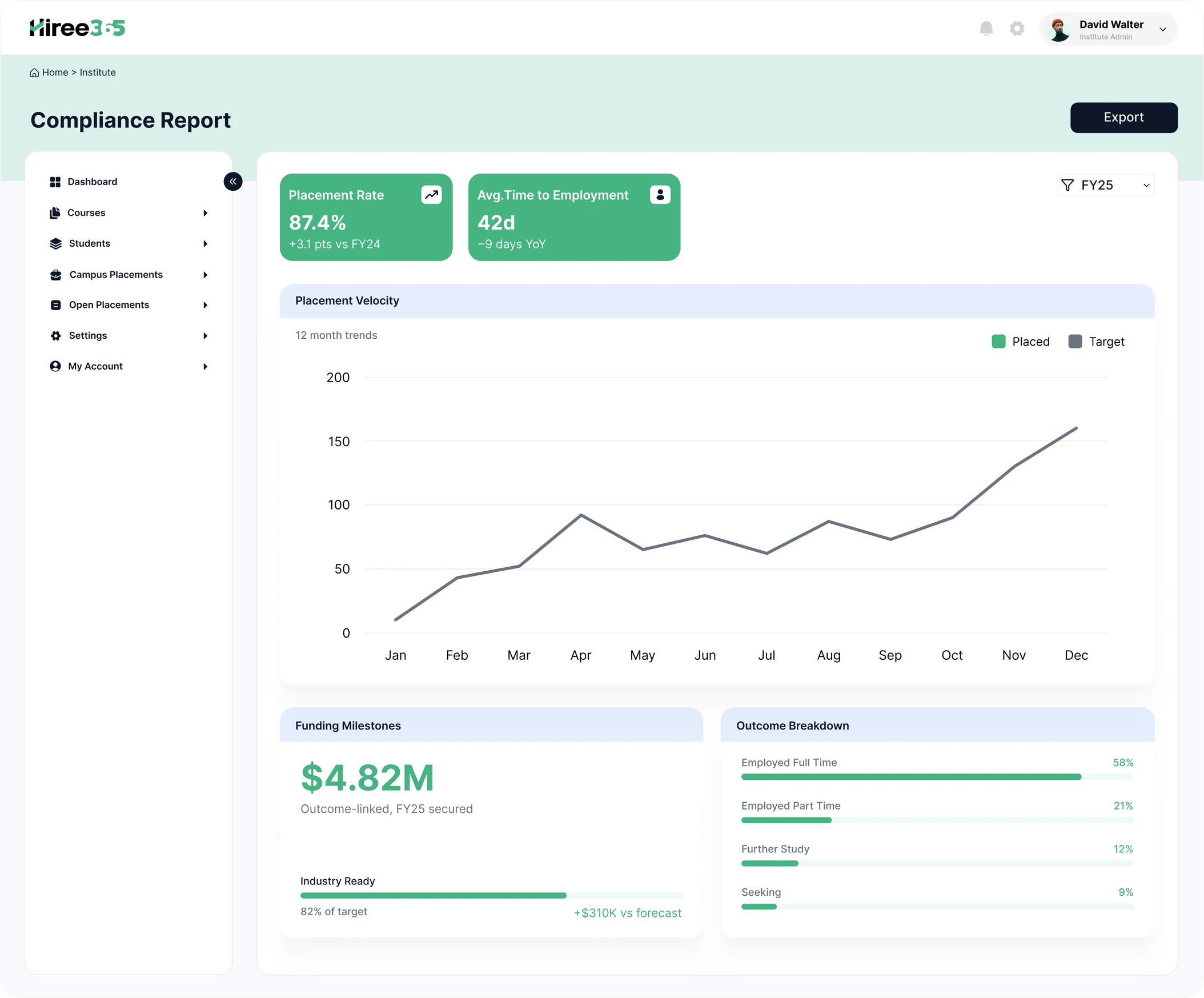1204x998 pixels.
Task: Click the Students layers icon
Action: point(55,244)
